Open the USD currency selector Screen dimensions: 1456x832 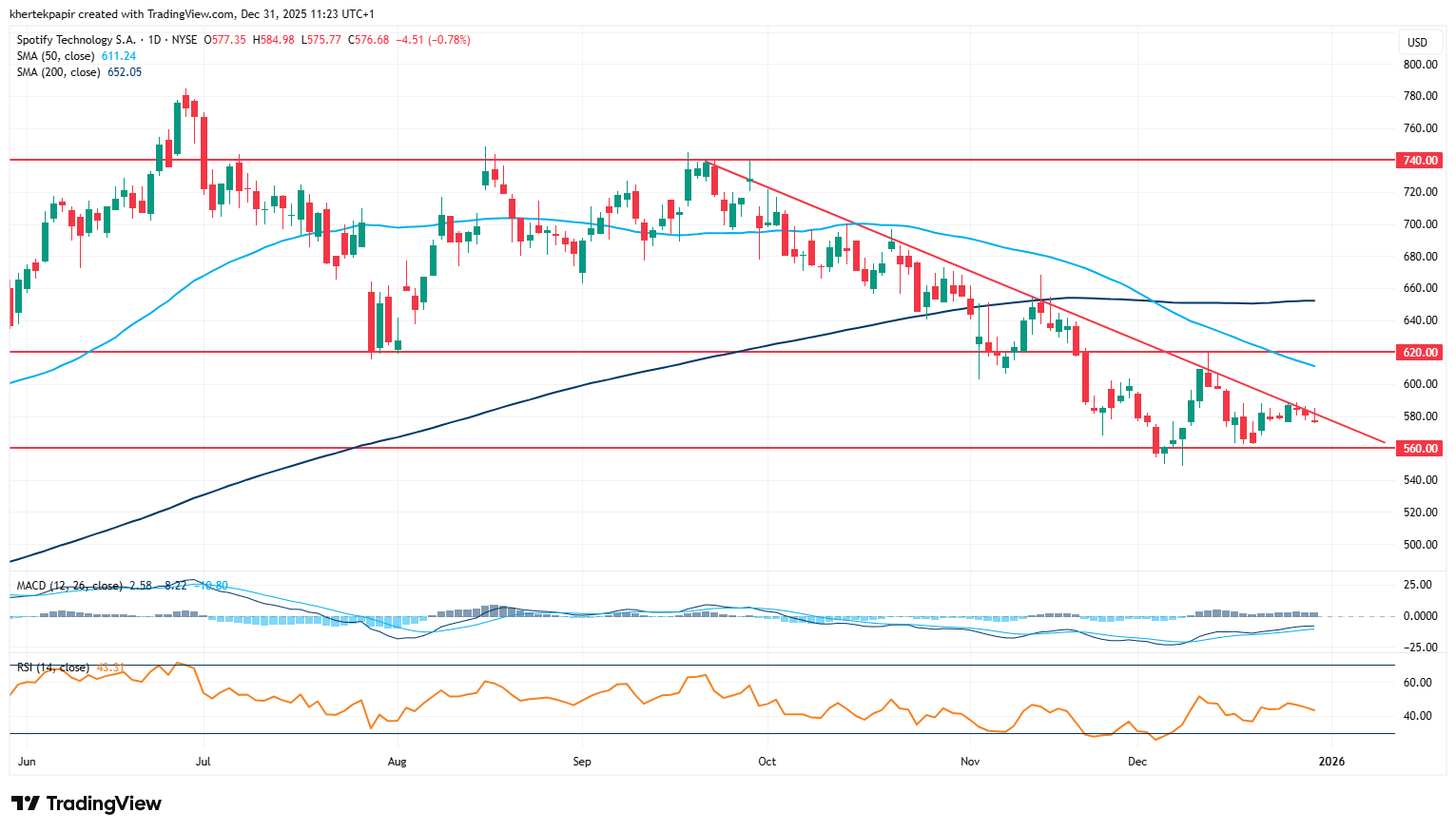tap(1417, 43)
